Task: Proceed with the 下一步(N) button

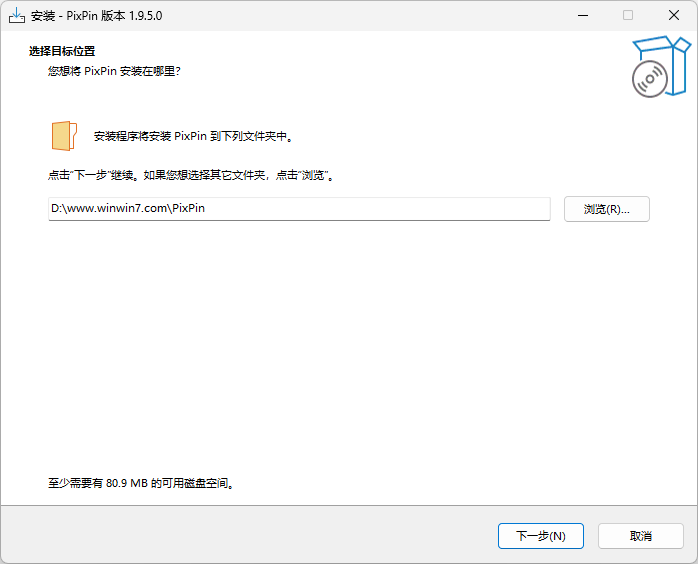Action: (540, 536)
